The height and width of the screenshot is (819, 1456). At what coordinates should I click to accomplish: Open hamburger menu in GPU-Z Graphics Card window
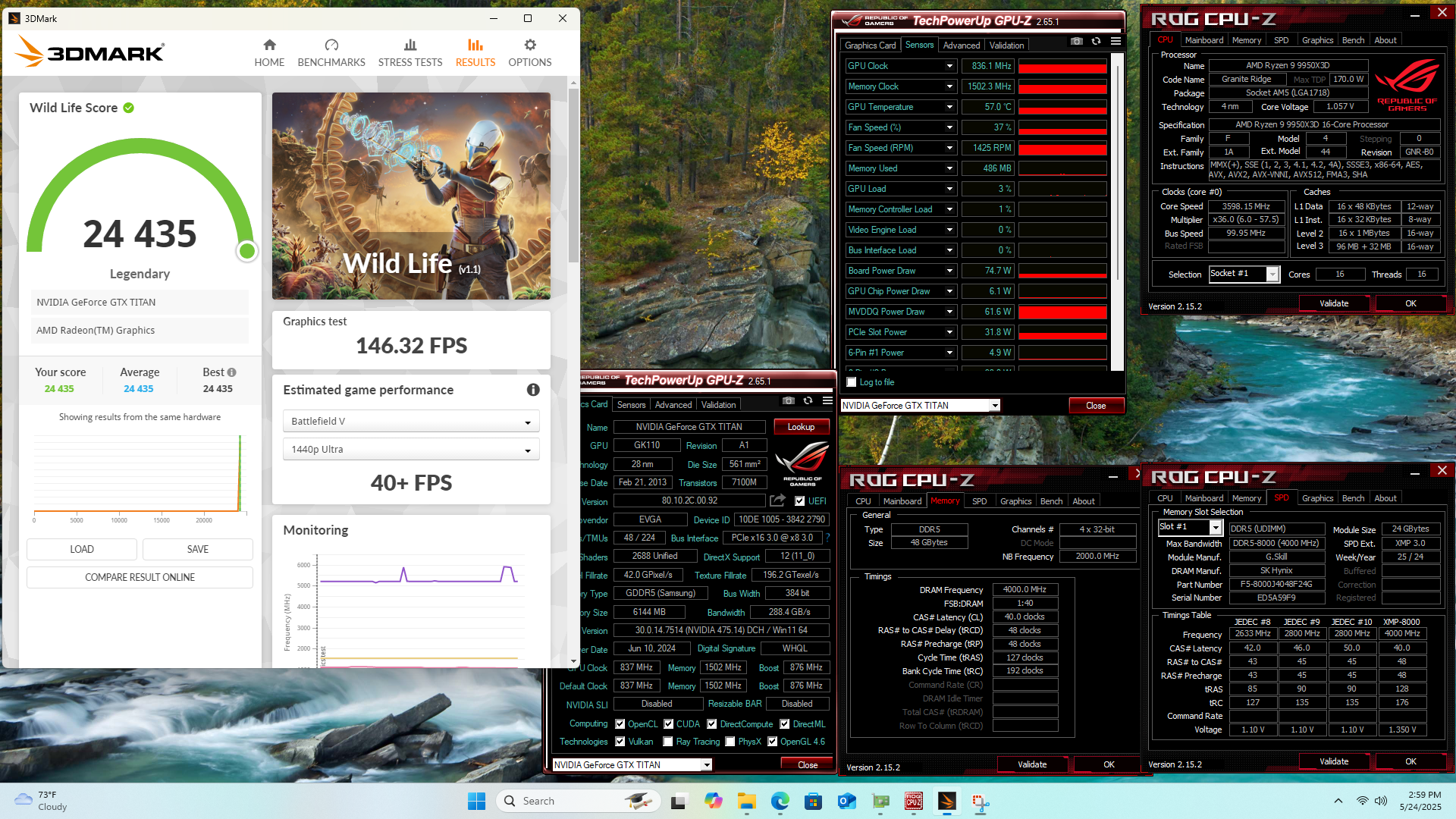(x=827, y=400)
